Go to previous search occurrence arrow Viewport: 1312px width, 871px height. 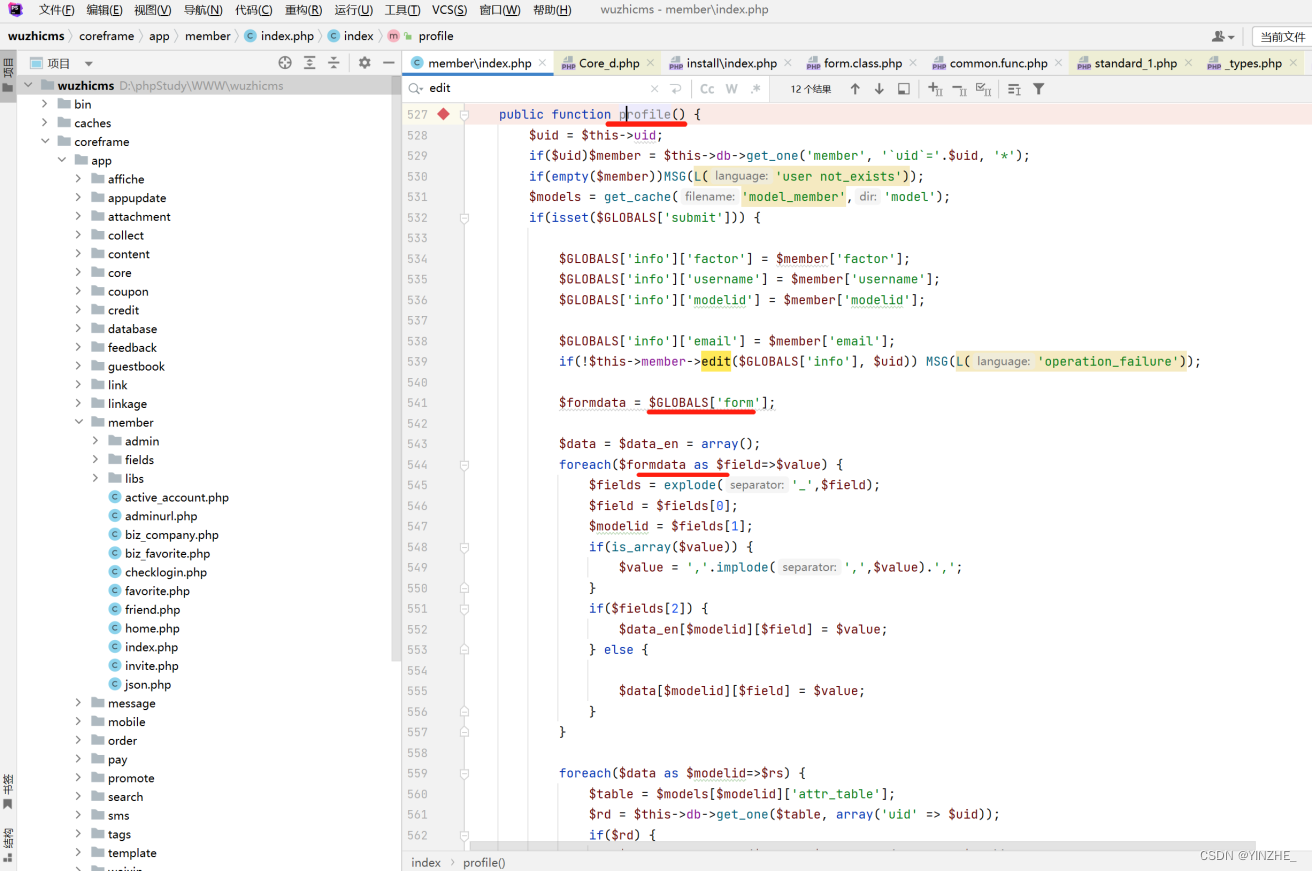click(855, 89)
